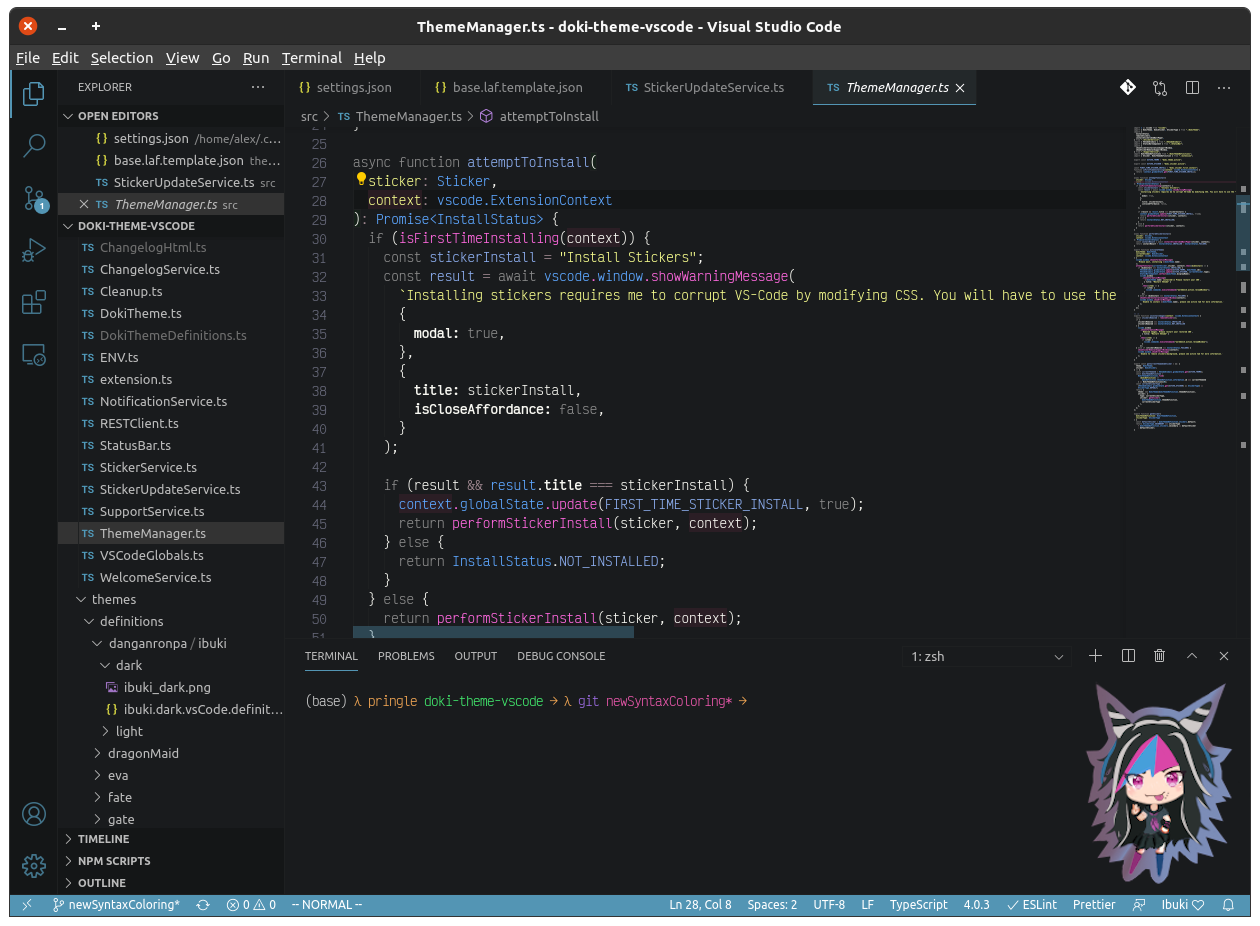This screenshot has height=926, width=1260.
Task: Switch to the Problems panel tab
Action: coord(406,656)
